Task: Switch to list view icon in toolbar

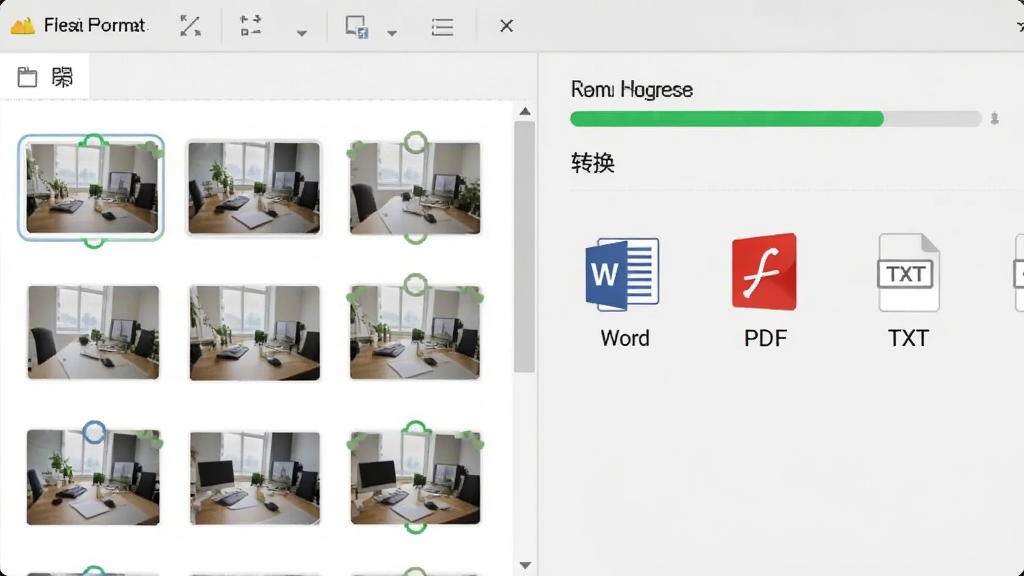Action: click(442, 27)
